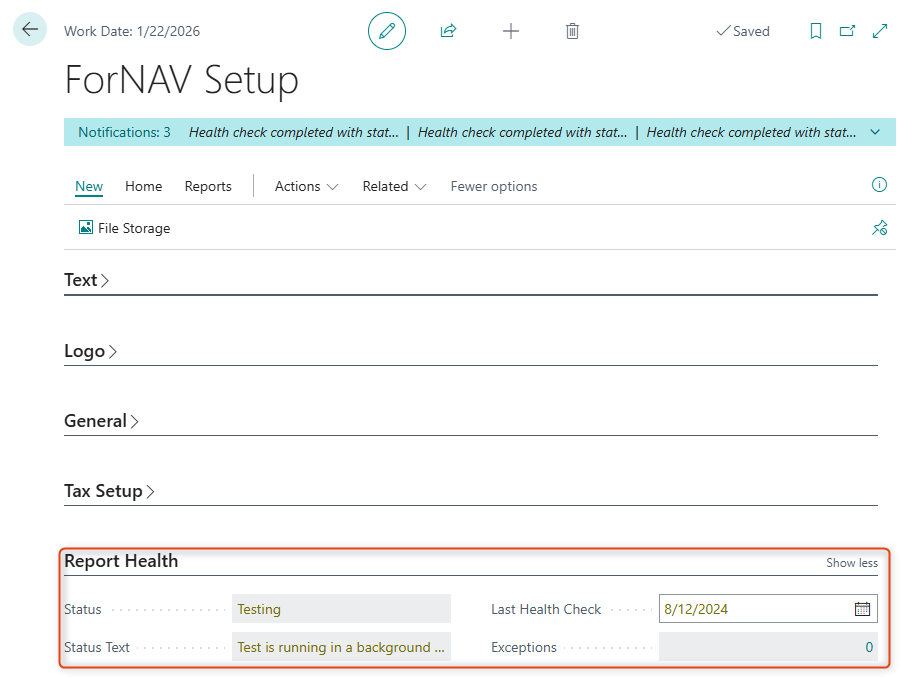
Task: Click the bookmark icon
Action: tap(815, 31)
